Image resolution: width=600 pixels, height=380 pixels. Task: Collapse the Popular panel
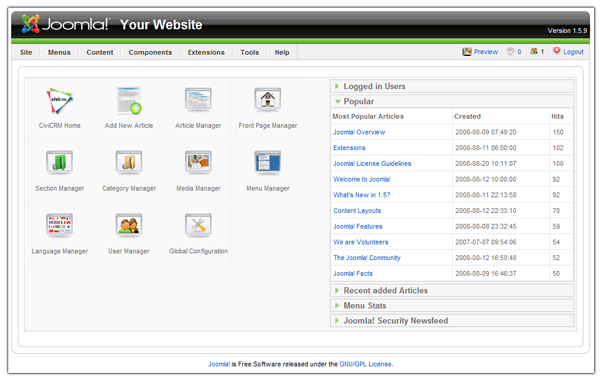[x=452, y=101]
